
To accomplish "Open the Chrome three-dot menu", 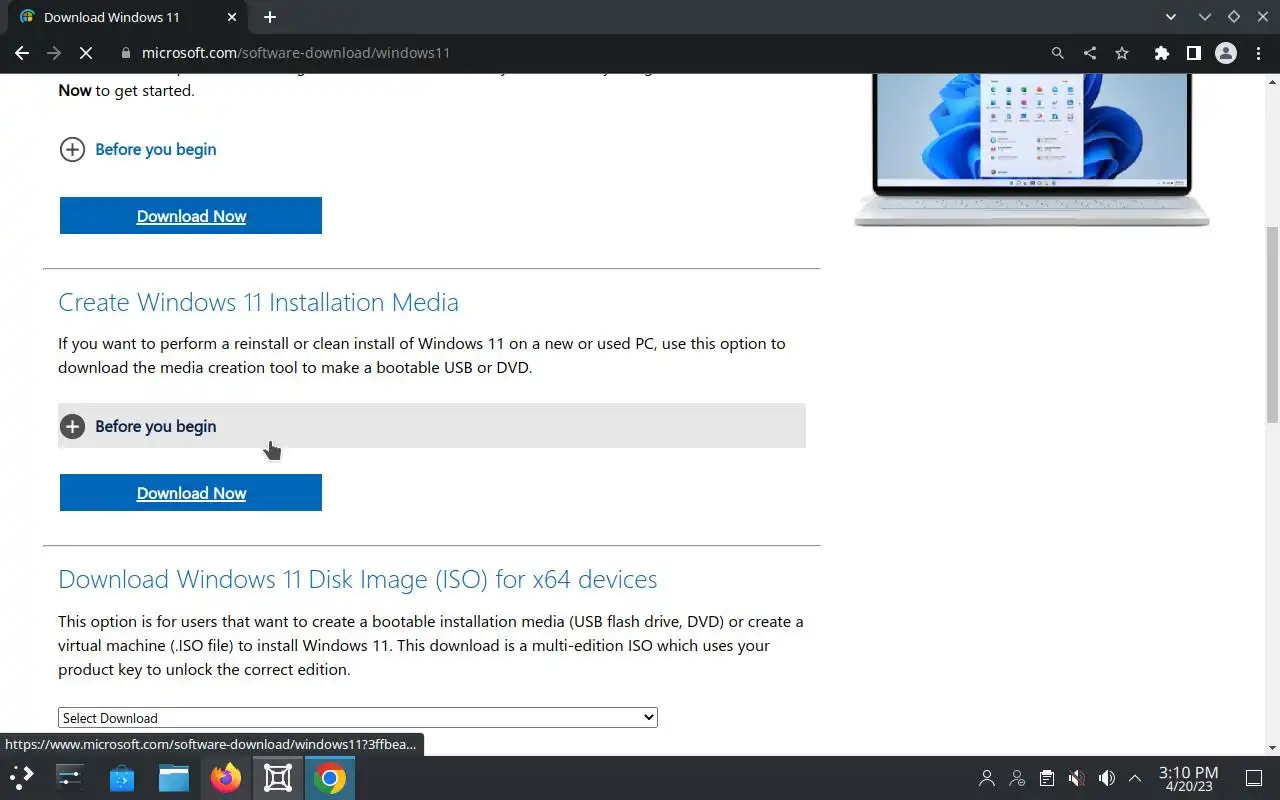I will (x=1259, y=53).
